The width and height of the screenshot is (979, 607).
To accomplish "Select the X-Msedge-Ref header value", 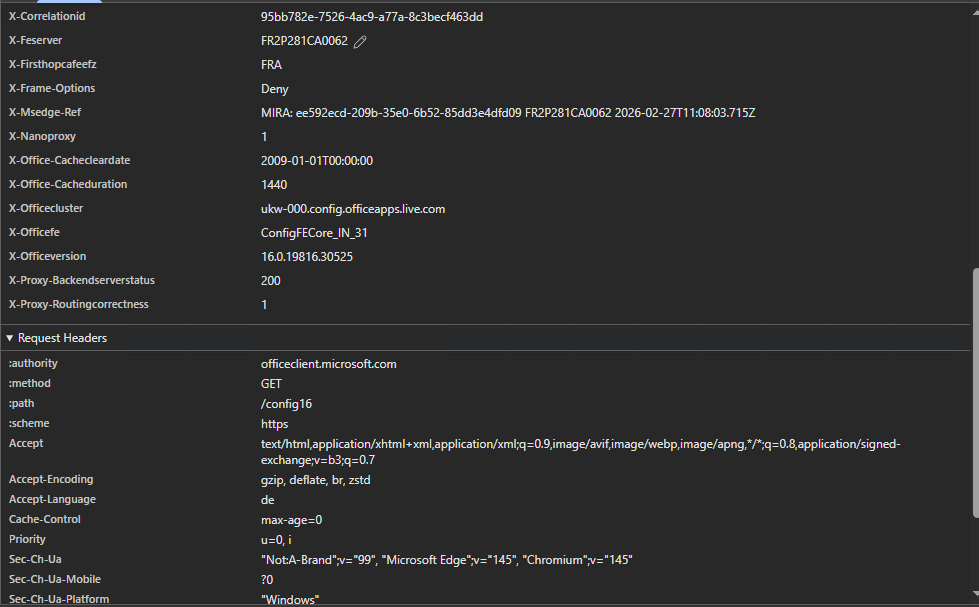I will (x=507, y=113).
